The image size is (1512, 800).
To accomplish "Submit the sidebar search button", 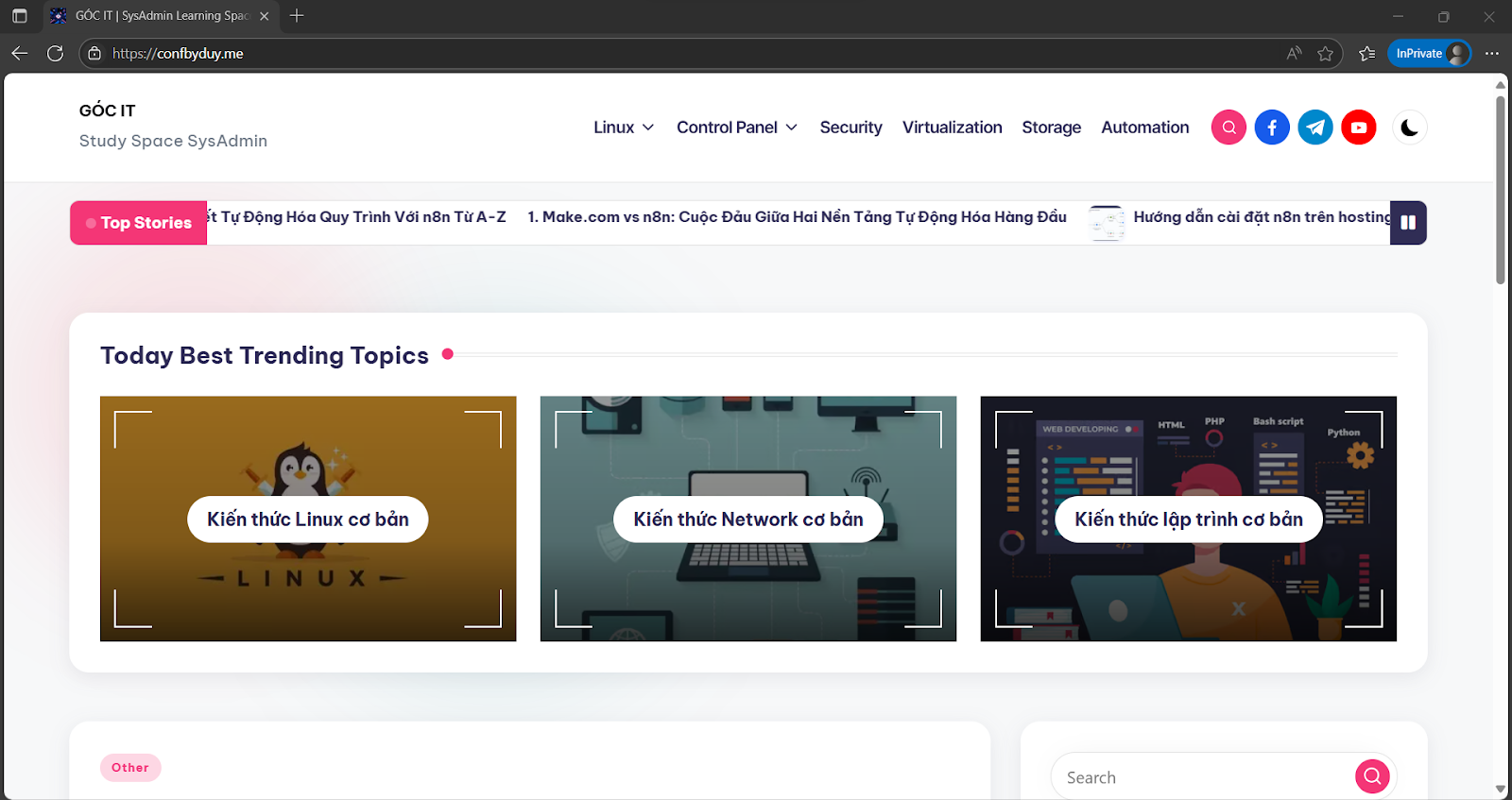I will pos(1372,776).
